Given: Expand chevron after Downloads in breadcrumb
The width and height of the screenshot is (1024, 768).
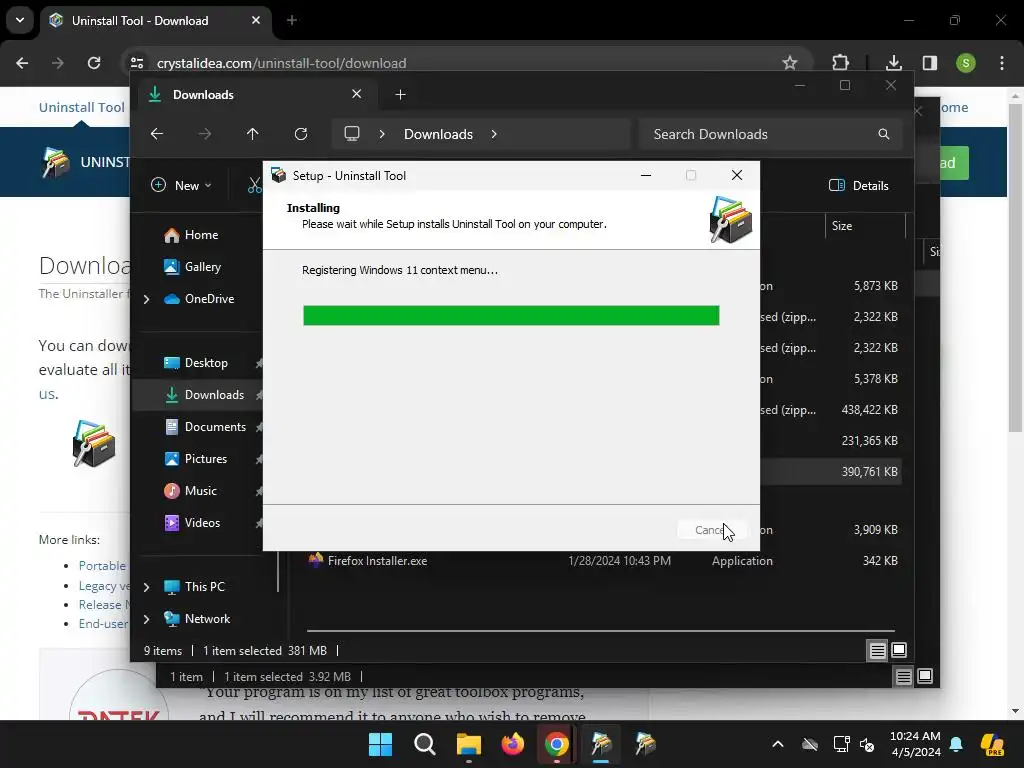Looking at the screenshot, I should 494,134.
